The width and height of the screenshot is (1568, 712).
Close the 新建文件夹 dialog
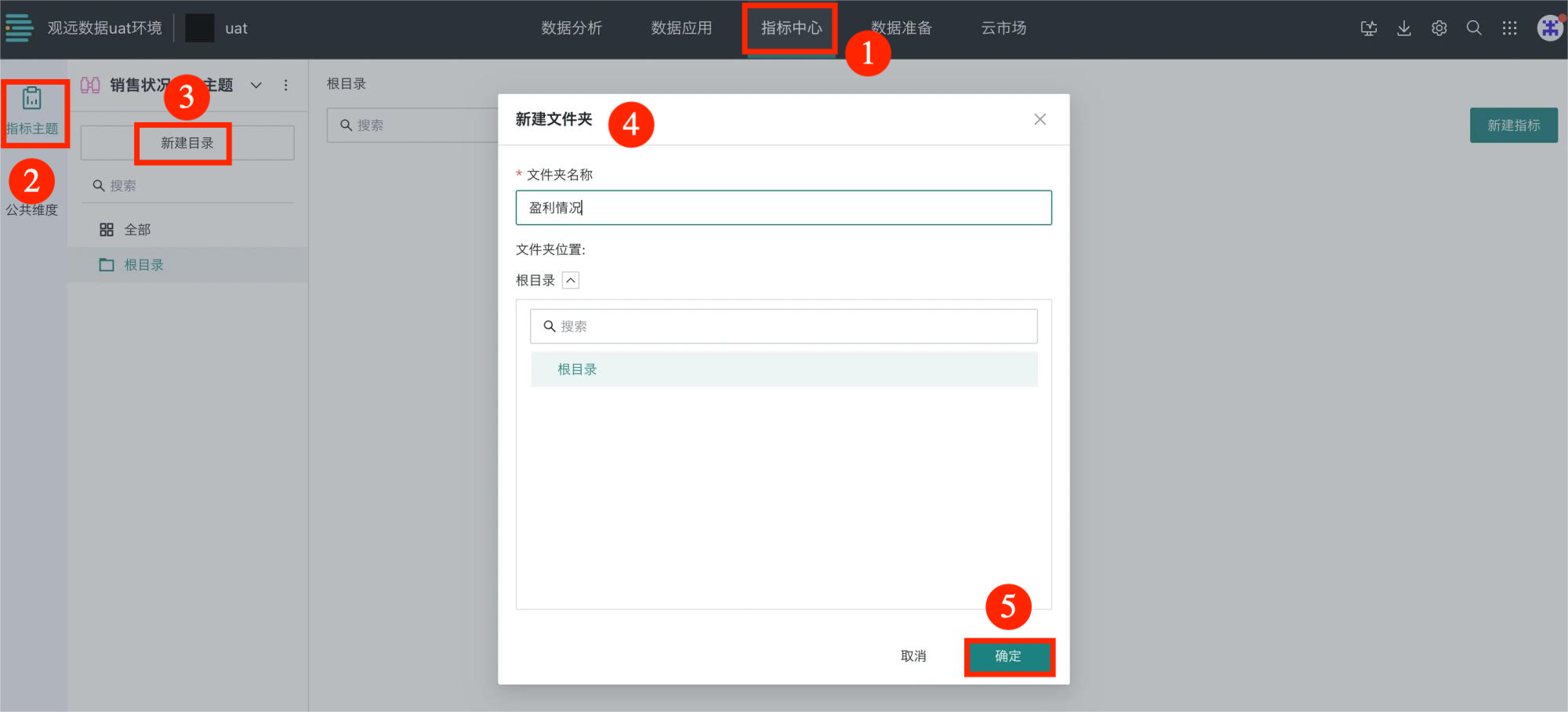[x=1040, y=119]
